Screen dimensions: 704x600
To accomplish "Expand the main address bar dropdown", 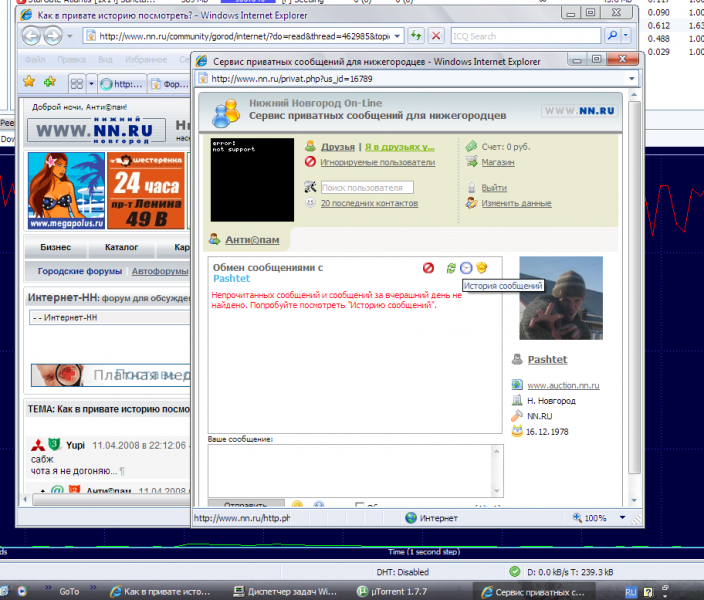I will [397, 36].
